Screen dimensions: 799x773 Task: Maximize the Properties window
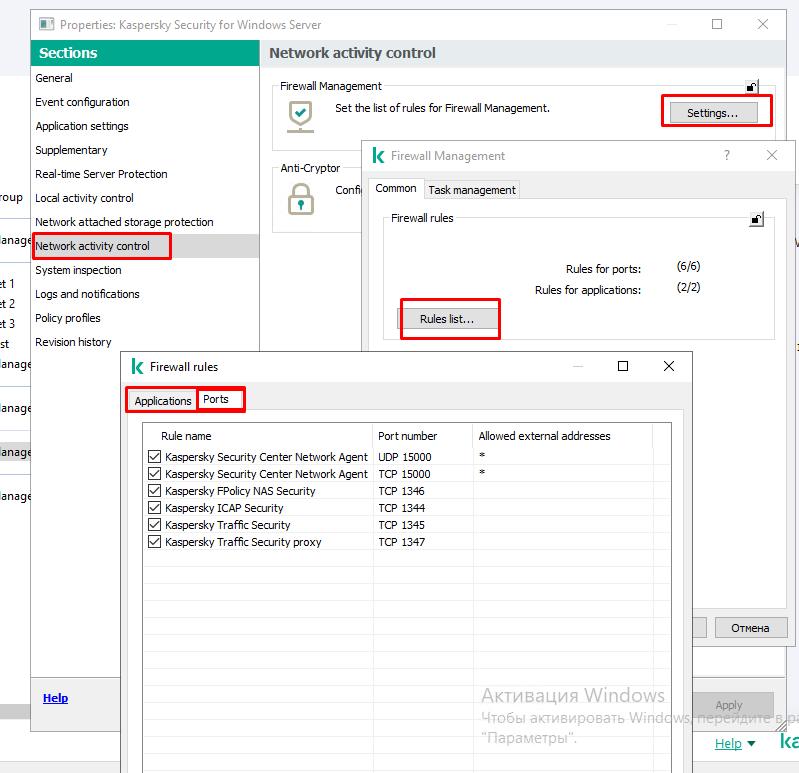[x=716, y=24]
